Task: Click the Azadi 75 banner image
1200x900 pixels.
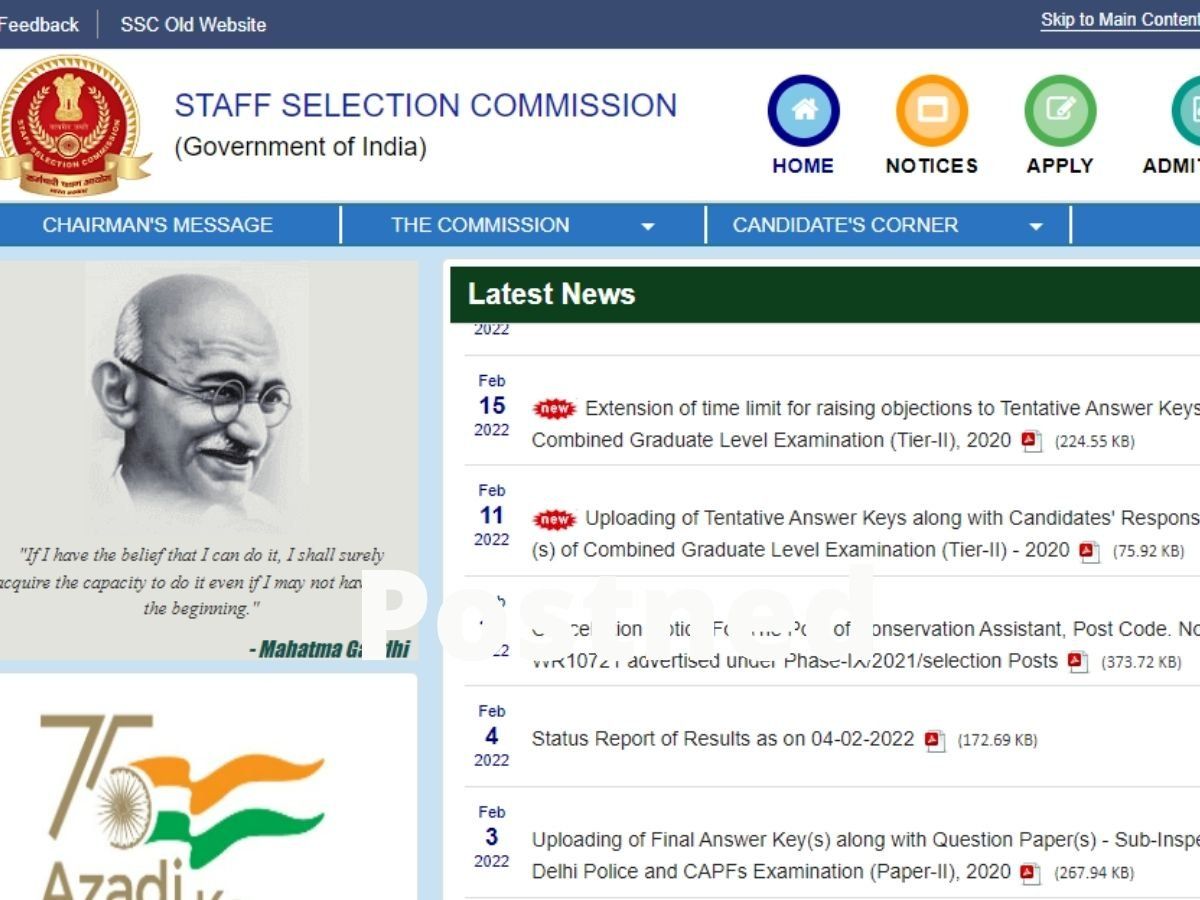Action: click(x=180, y=805)
